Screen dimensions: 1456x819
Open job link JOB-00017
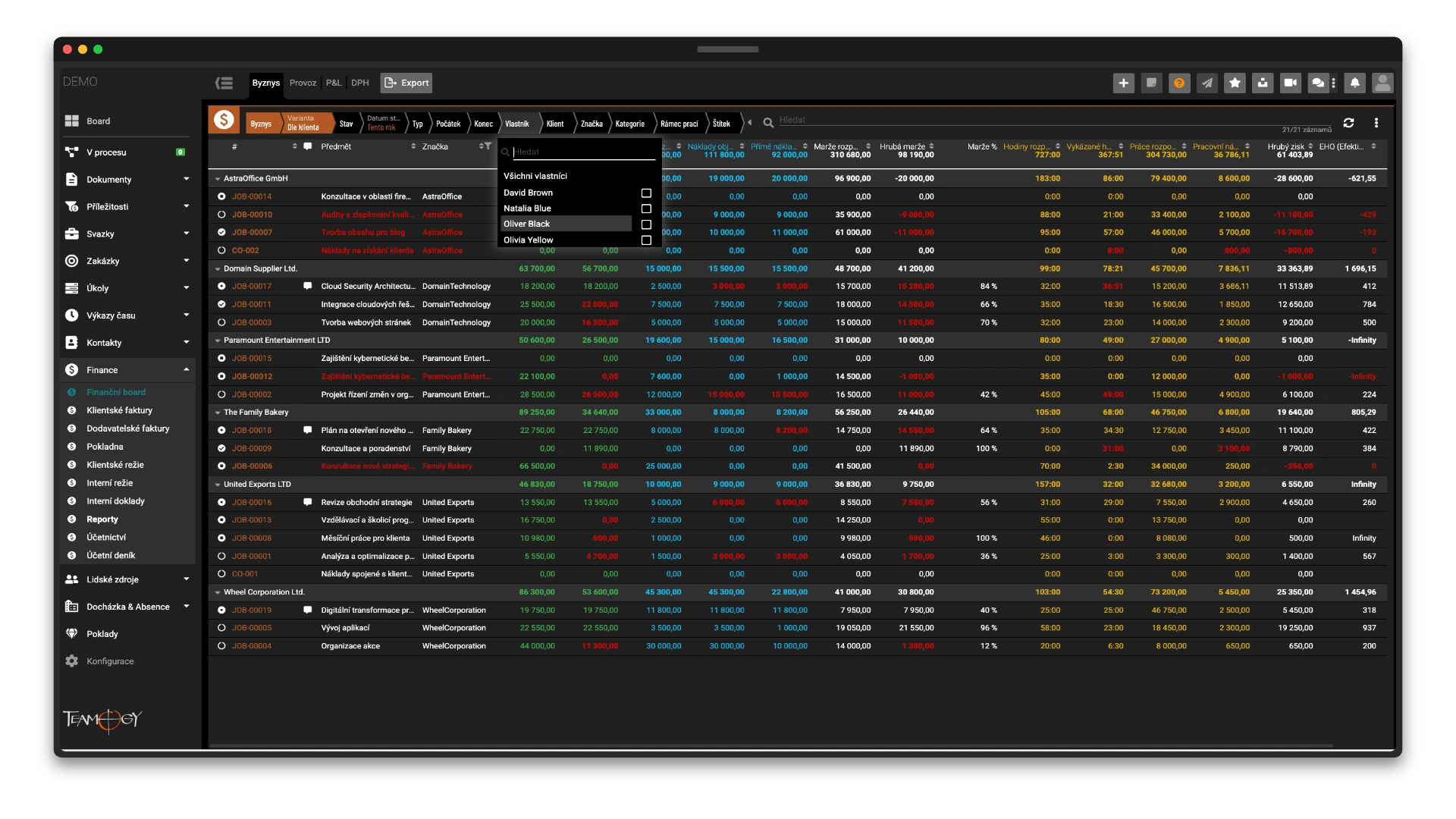[252, 287]
